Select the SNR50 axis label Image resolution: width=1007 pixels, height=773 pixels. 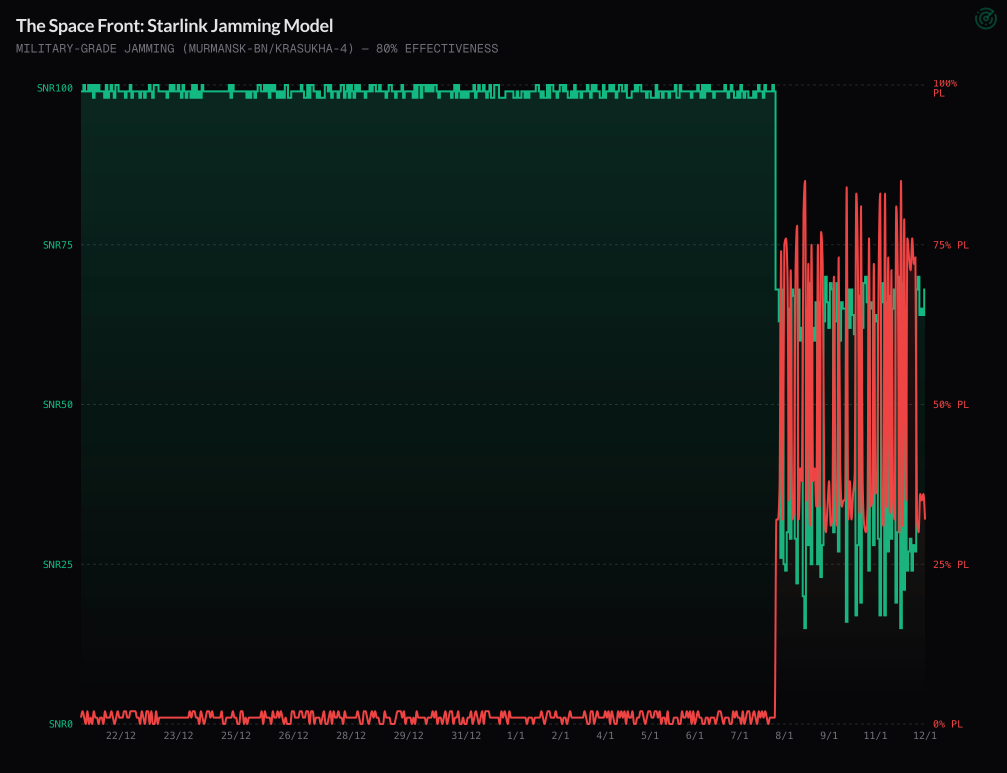(58, 404)
